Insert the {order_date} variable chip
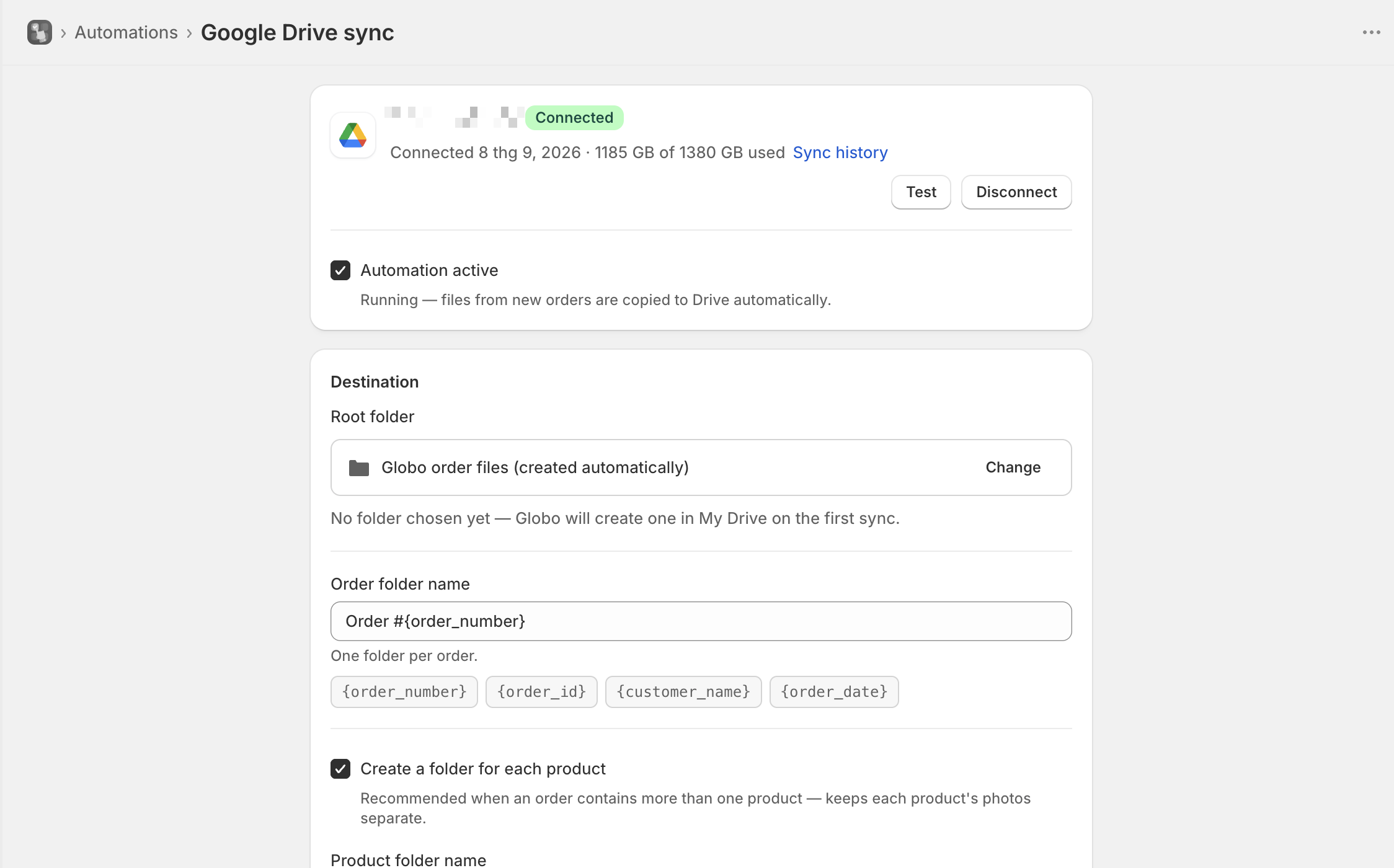This screenshot has width=1394, height=868. tap(834, 692)
